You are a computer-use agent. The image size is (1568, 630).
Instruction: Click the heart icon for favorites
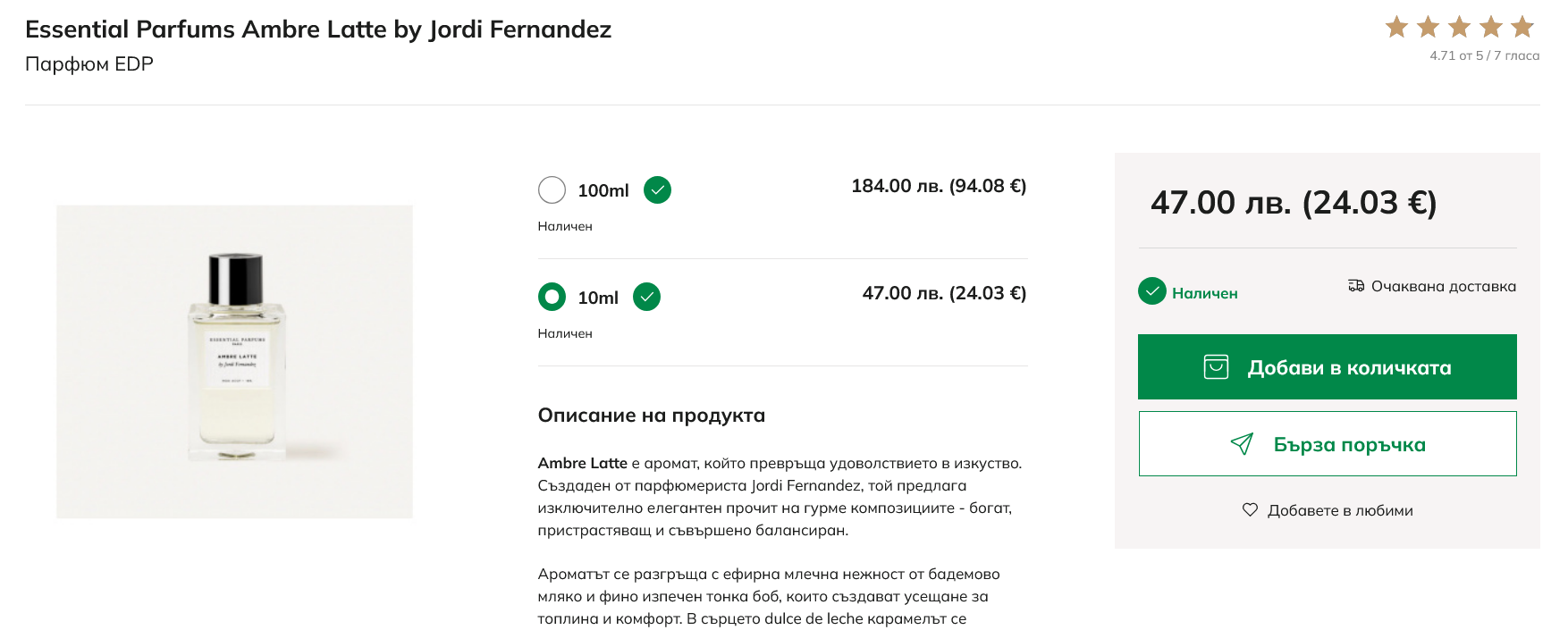[x=1250, y=509]
